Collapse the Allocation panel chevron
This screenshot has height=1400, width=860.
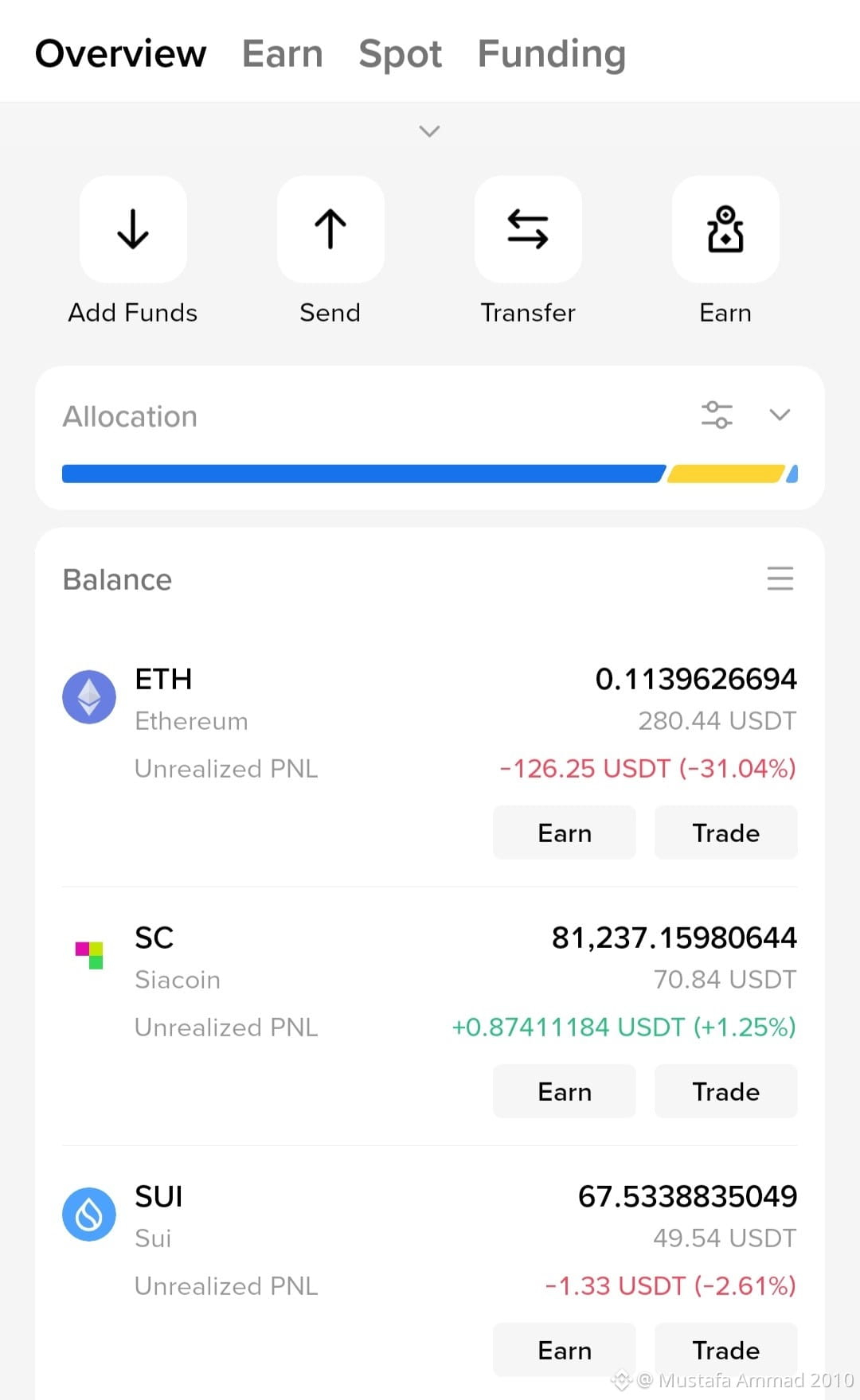click(x=780, y=415)
